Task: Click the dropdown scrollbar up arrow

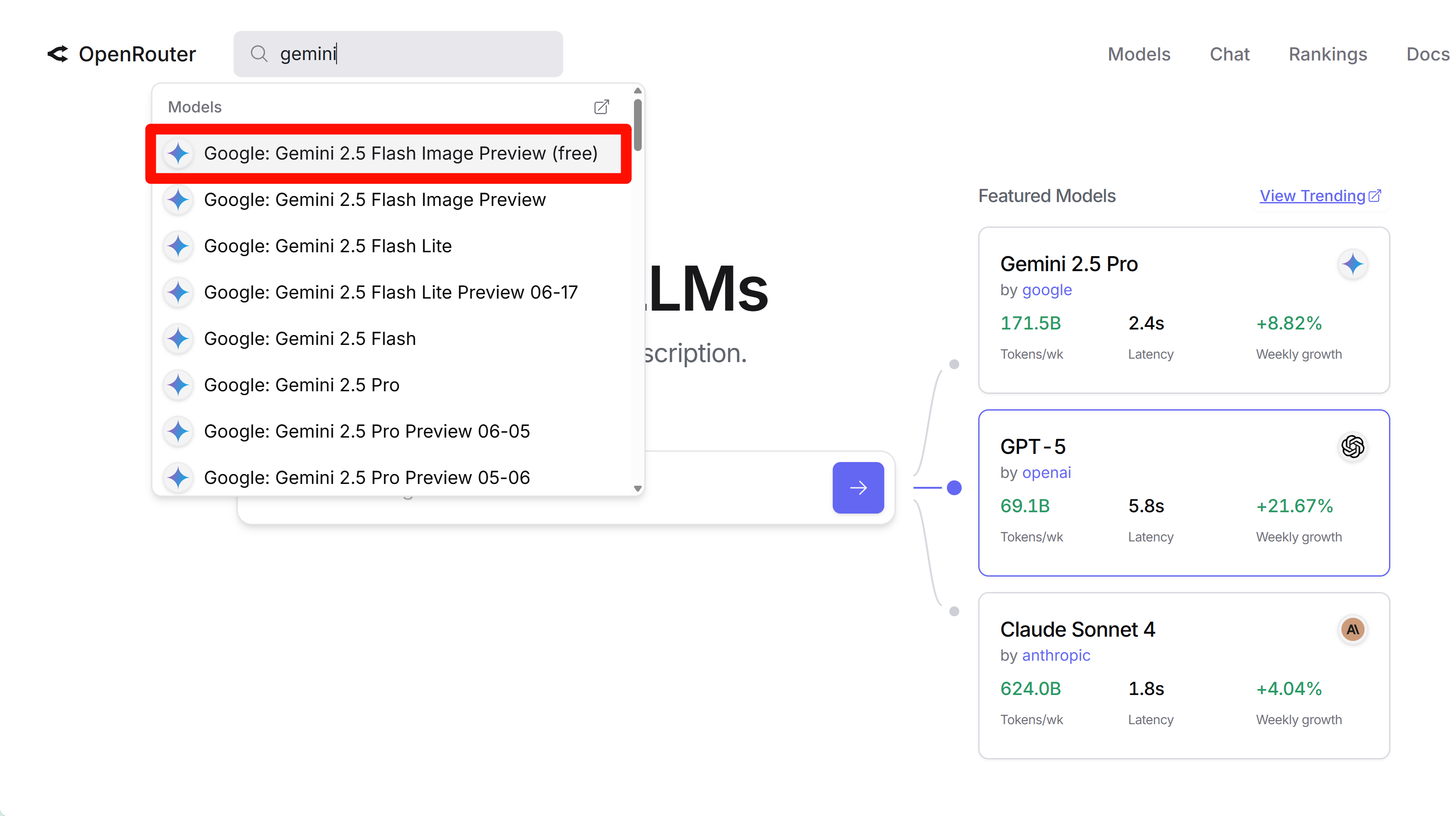Action: [637, 91]
